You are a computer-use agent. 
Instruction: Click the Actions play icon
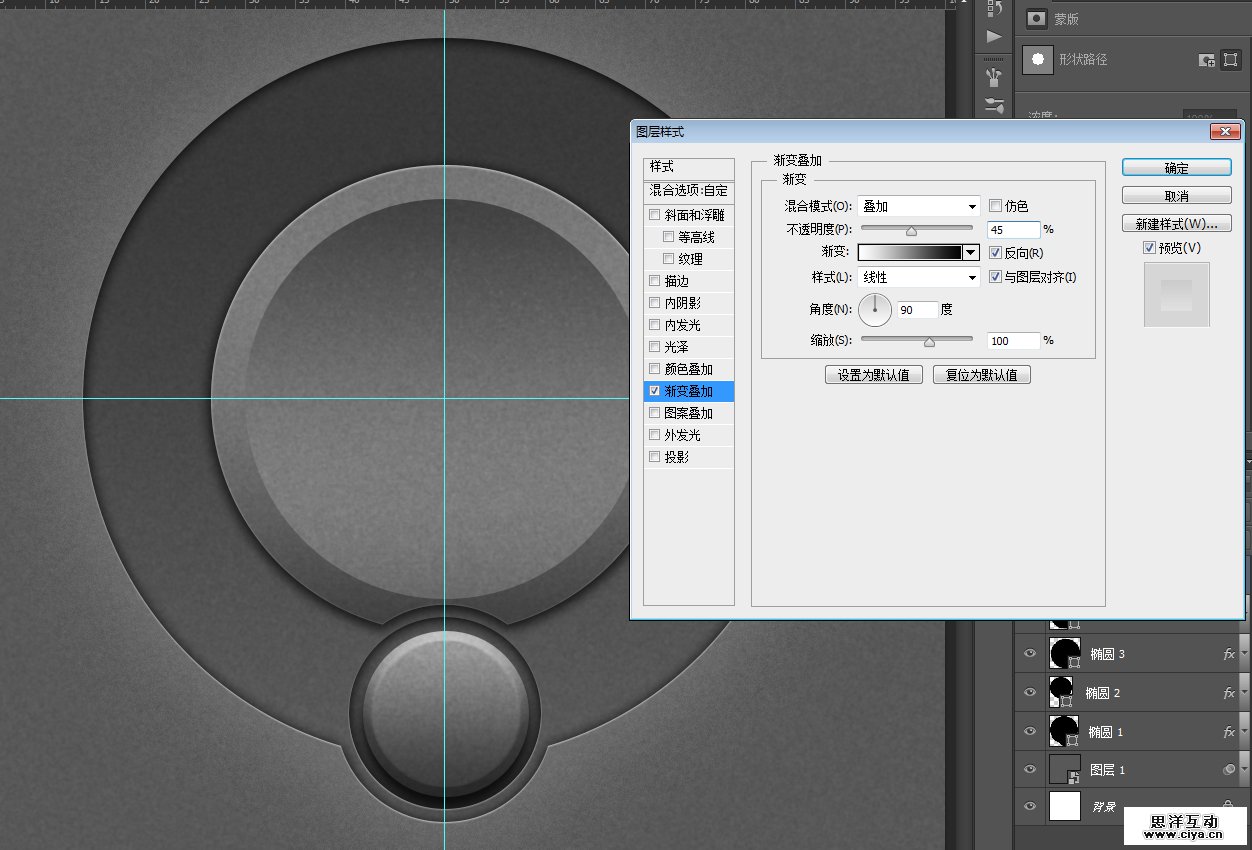(994, 37)
